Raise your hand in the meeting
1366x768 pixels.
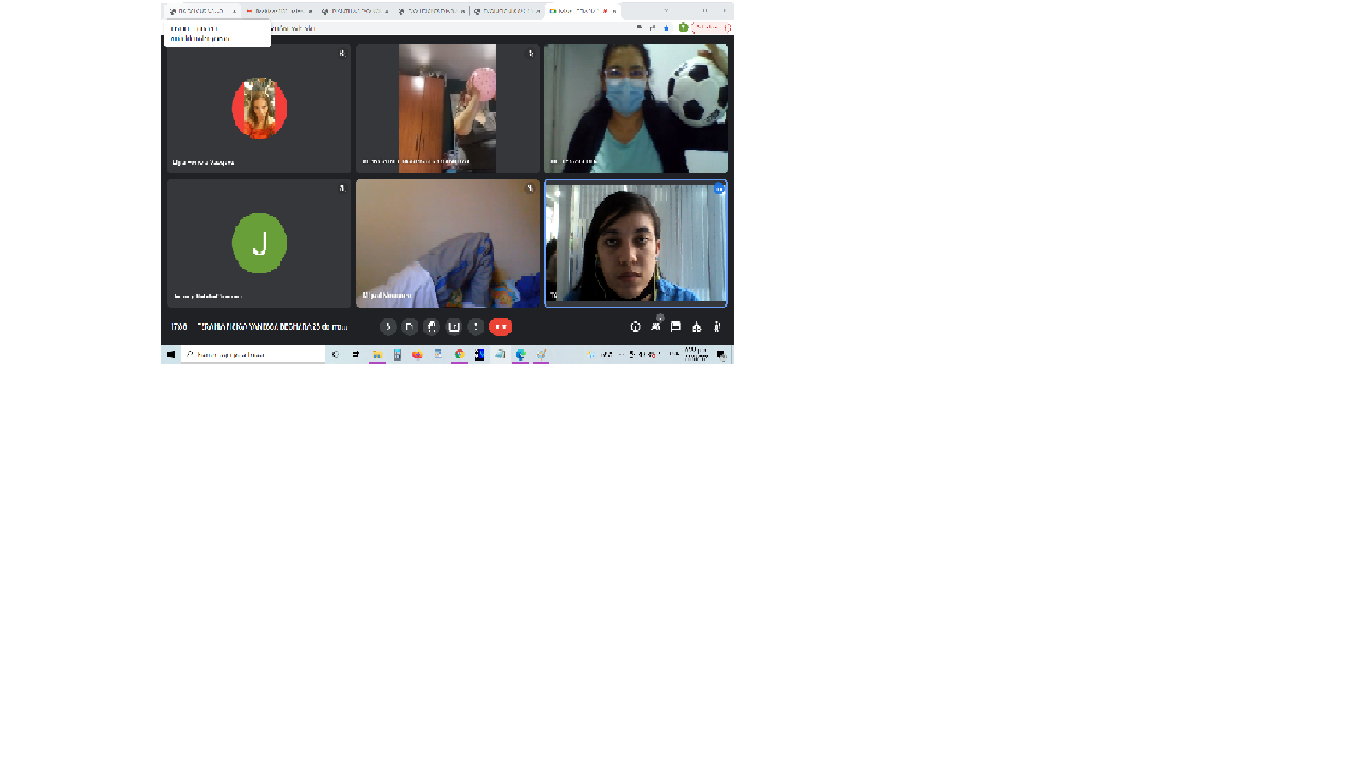tap(432, 327)
